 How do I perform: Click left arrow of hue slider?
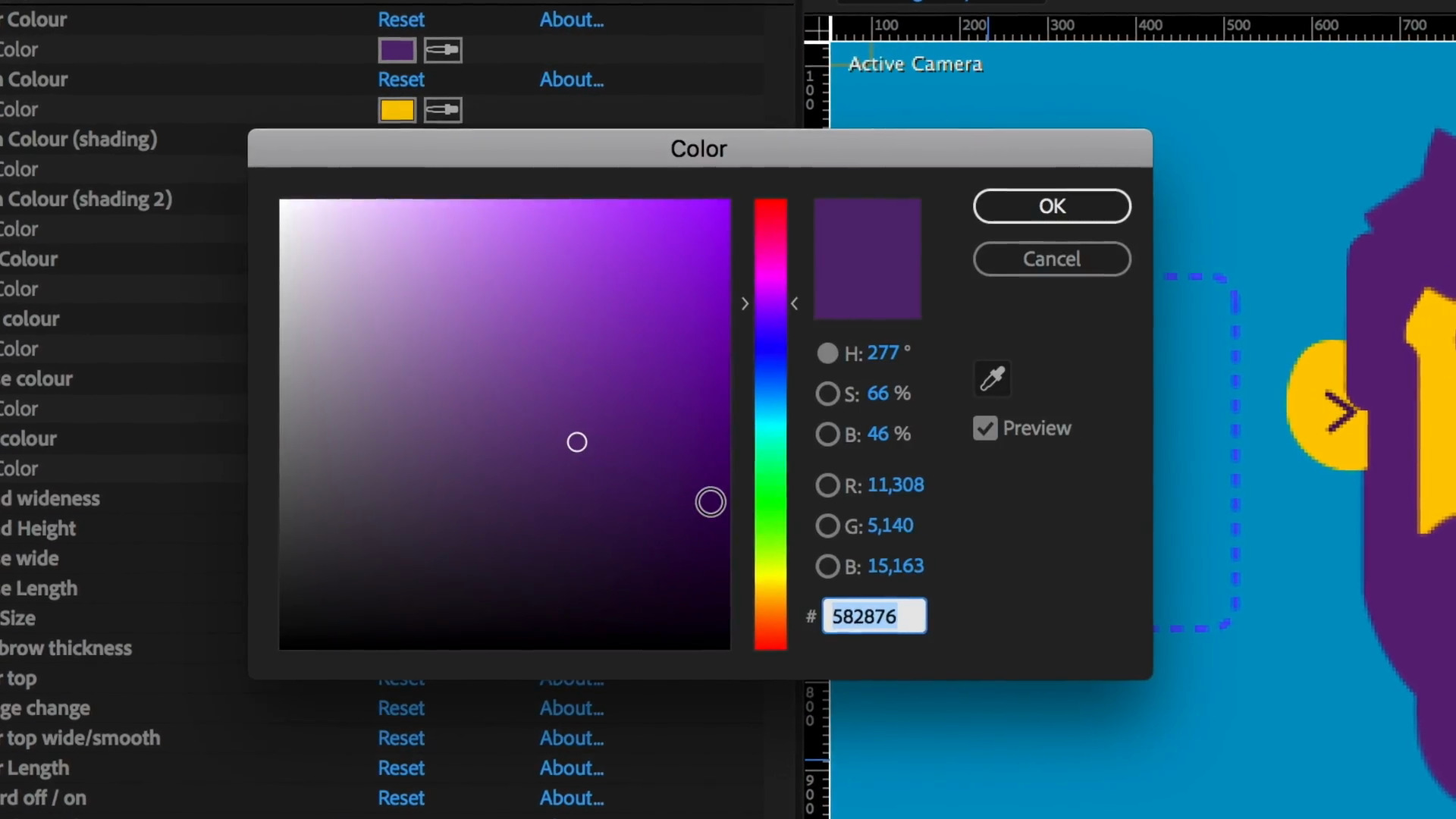pyautogui.click(x=745, y=304)
